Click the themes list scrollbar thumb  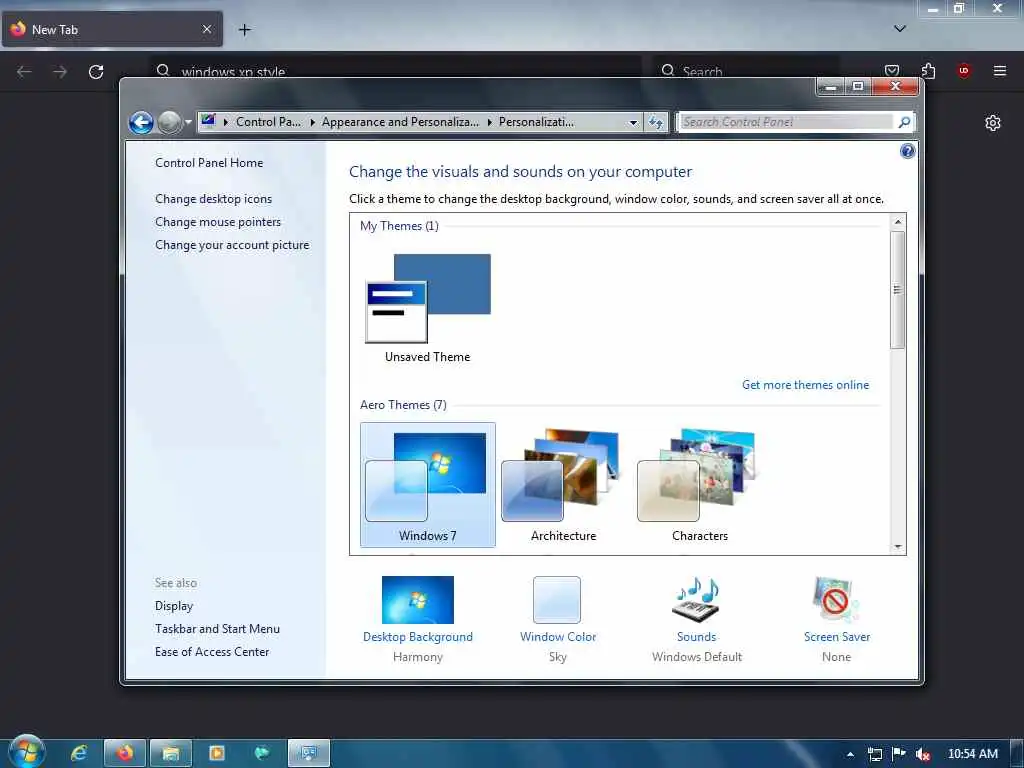point(898,289)
